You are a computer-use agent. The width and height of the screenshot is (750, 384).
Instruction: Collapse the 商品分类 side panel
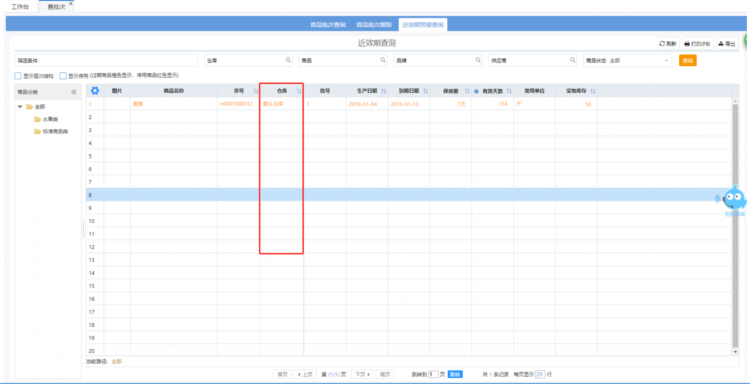(x=74, y=92)
